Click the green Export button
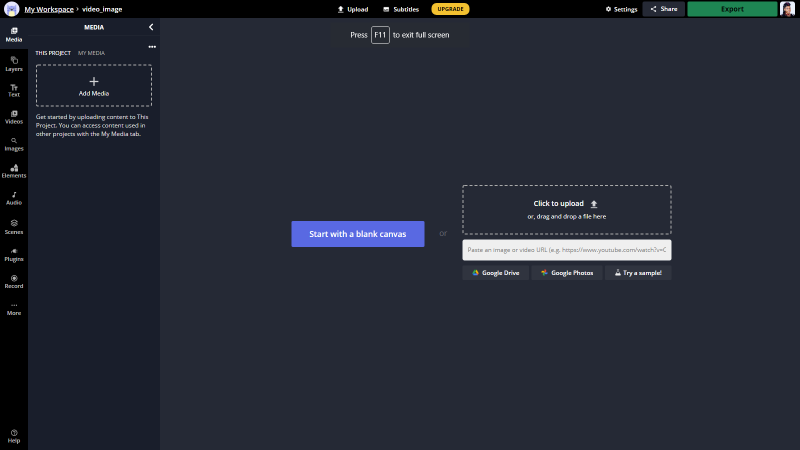 732,9
